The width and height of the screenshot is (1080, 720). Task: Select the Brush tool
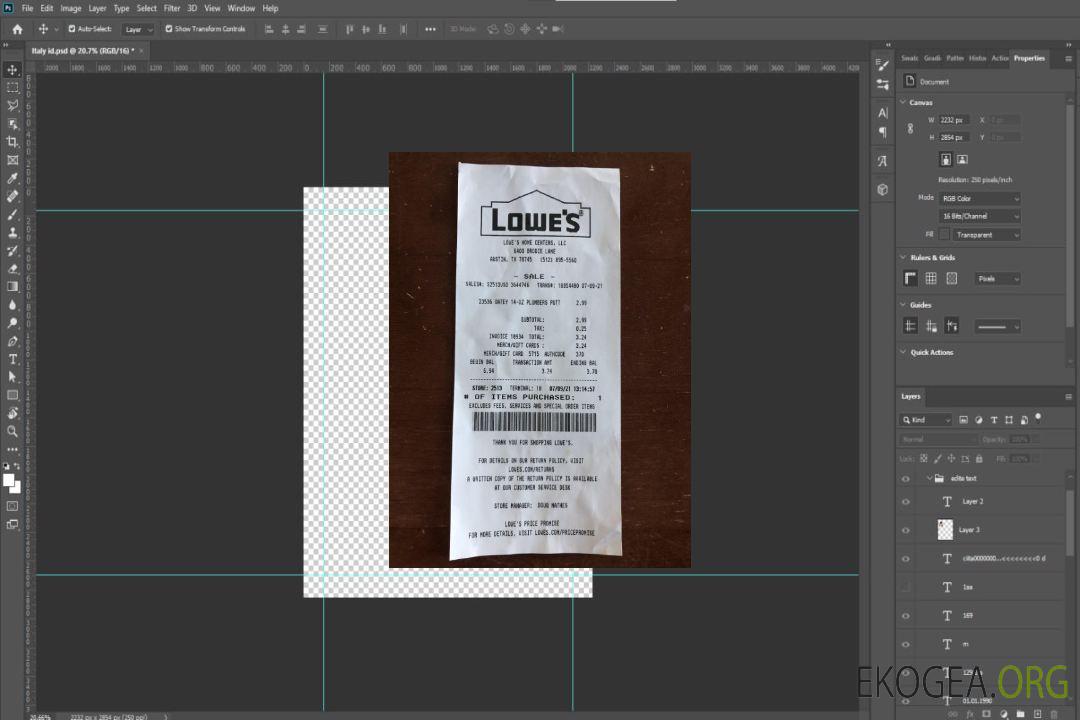[x=12, y=215]
